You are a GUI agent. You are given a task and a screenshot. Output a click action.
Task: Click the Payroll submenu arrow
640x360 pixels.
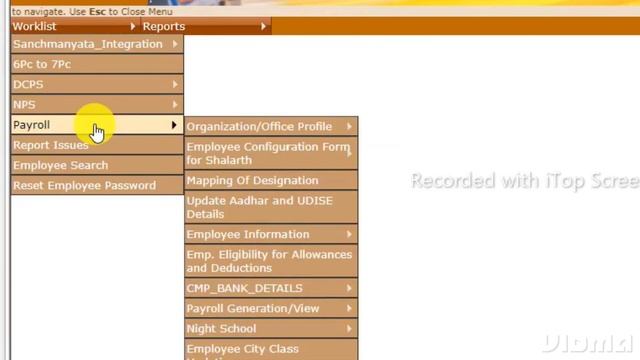(174, 125)
